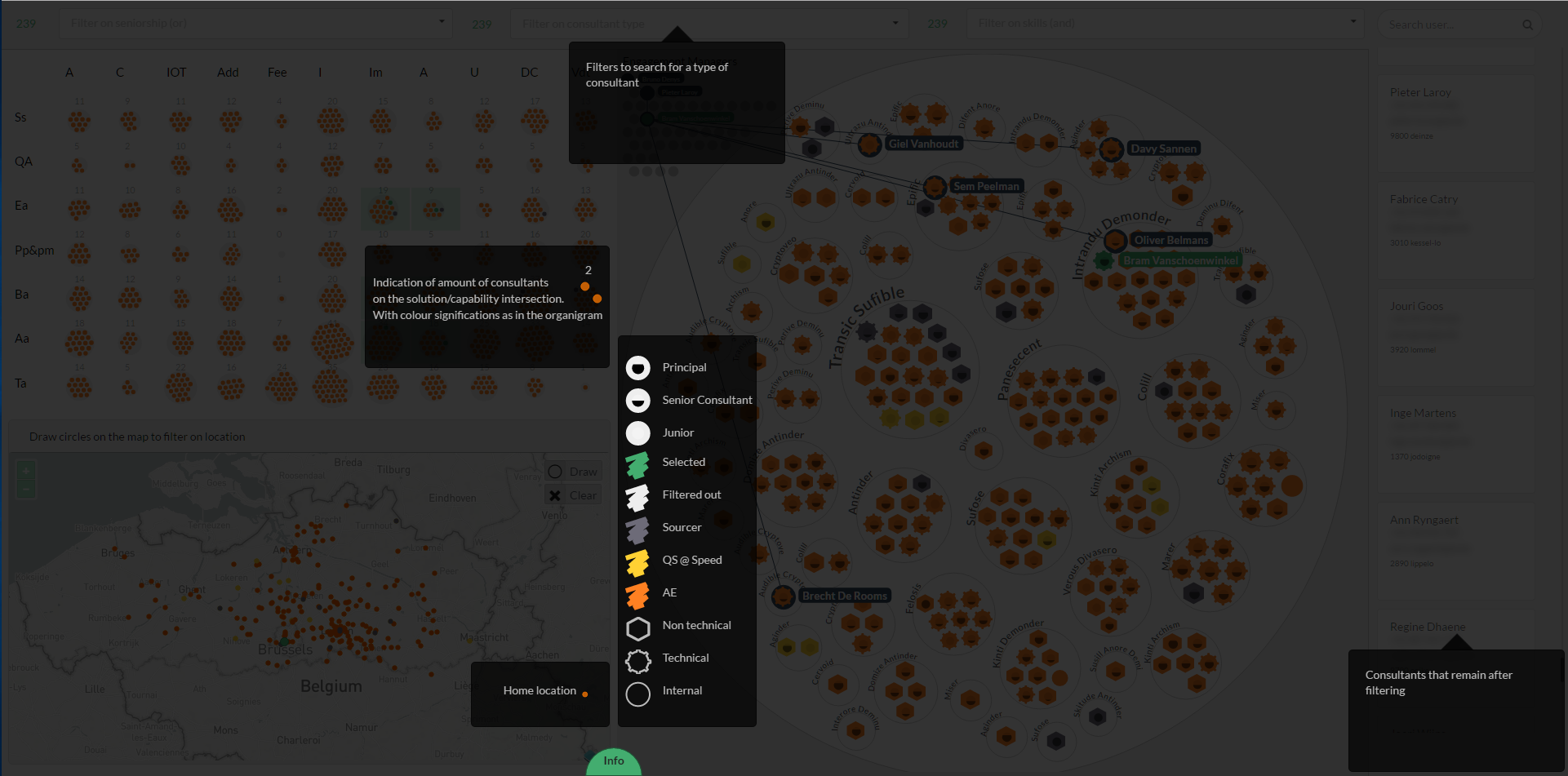Select the DC column header

point(529,73)
